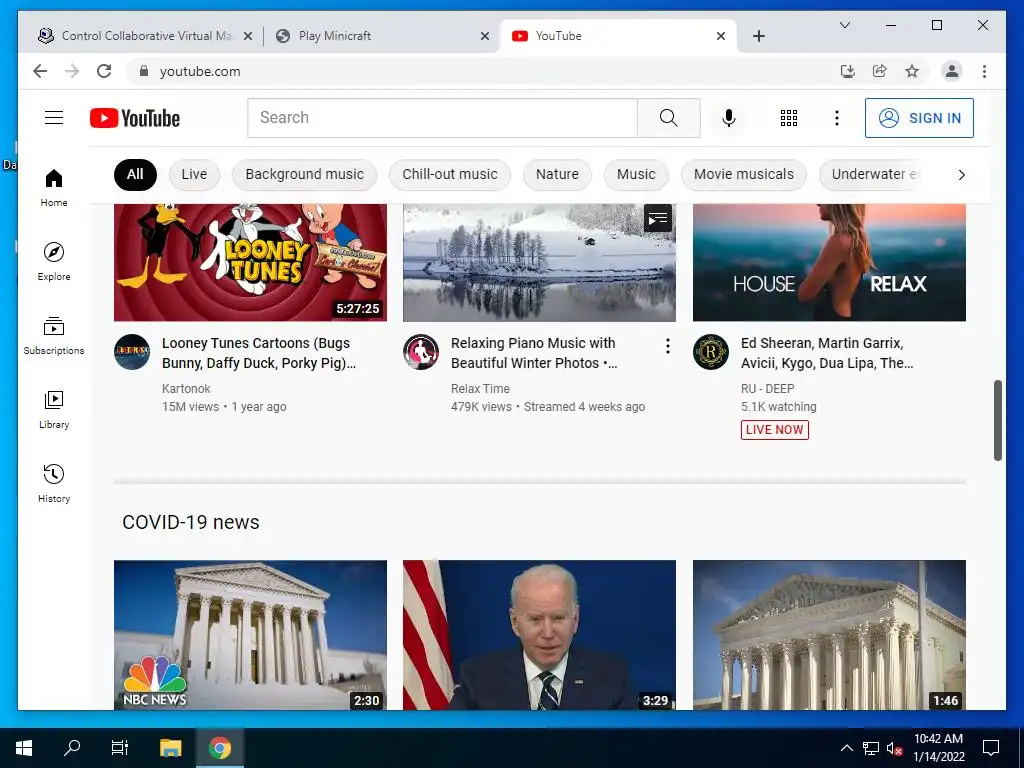The image size is (1024, 768).
Task: Close the YouTube tab
Action: coord(720,36)
